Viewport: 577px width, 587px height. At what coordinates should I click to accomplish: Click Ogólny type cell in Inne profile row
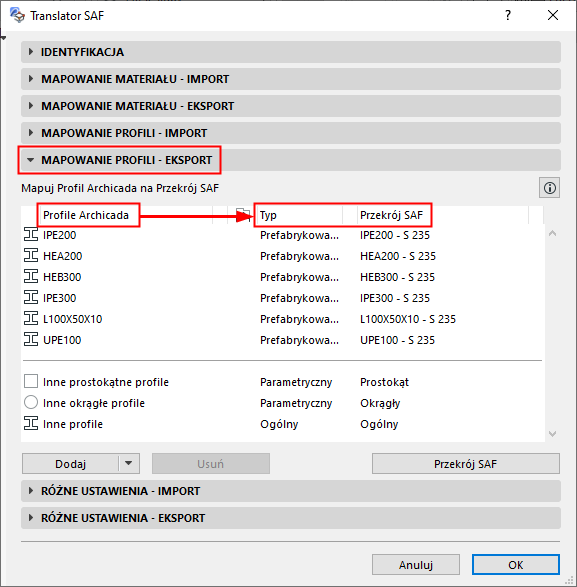coord(279,424)
